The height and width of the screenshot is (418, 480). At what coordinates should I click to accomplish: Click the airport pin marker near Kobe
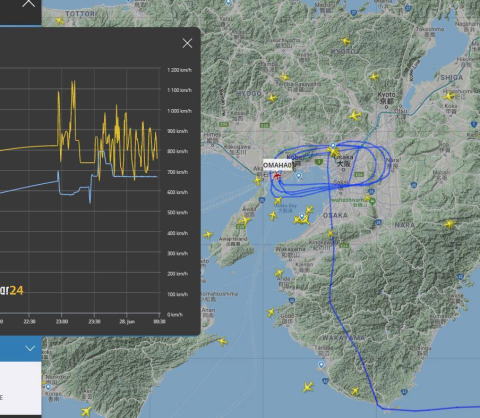[x=299, y=176]
